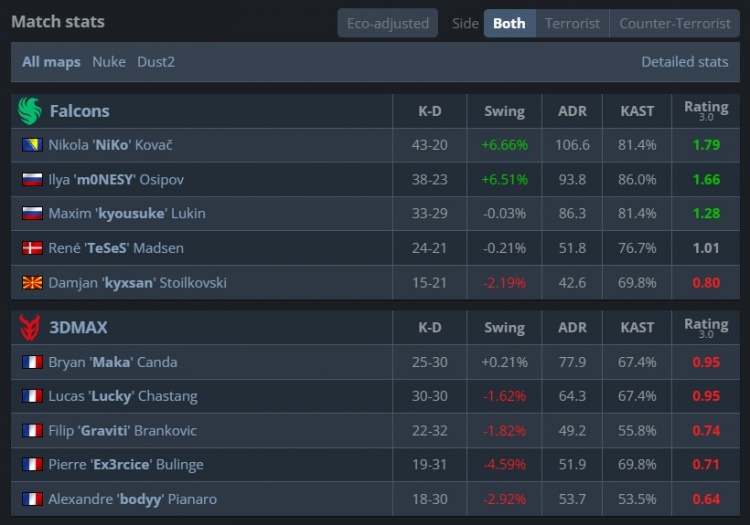The image size is (750, 525).
Task: Open Lucas 'Lucky' Chastang player profile
Action: 122,396
